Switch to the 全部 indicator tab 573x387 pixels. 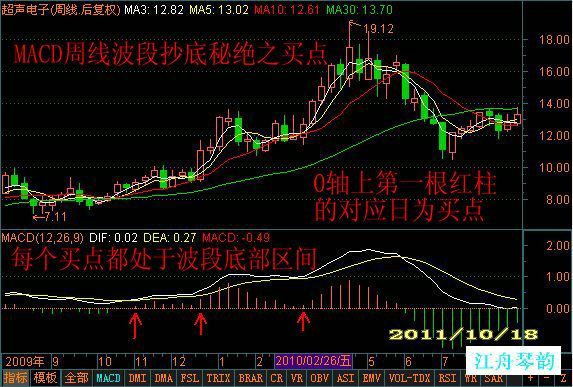coord(76,377)
